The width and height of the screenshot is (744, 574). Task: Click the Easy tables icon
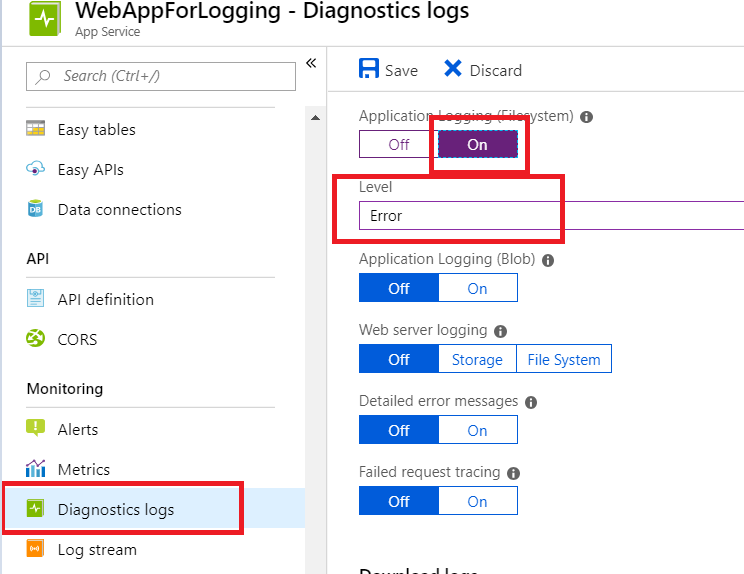[x=36, y=129]
